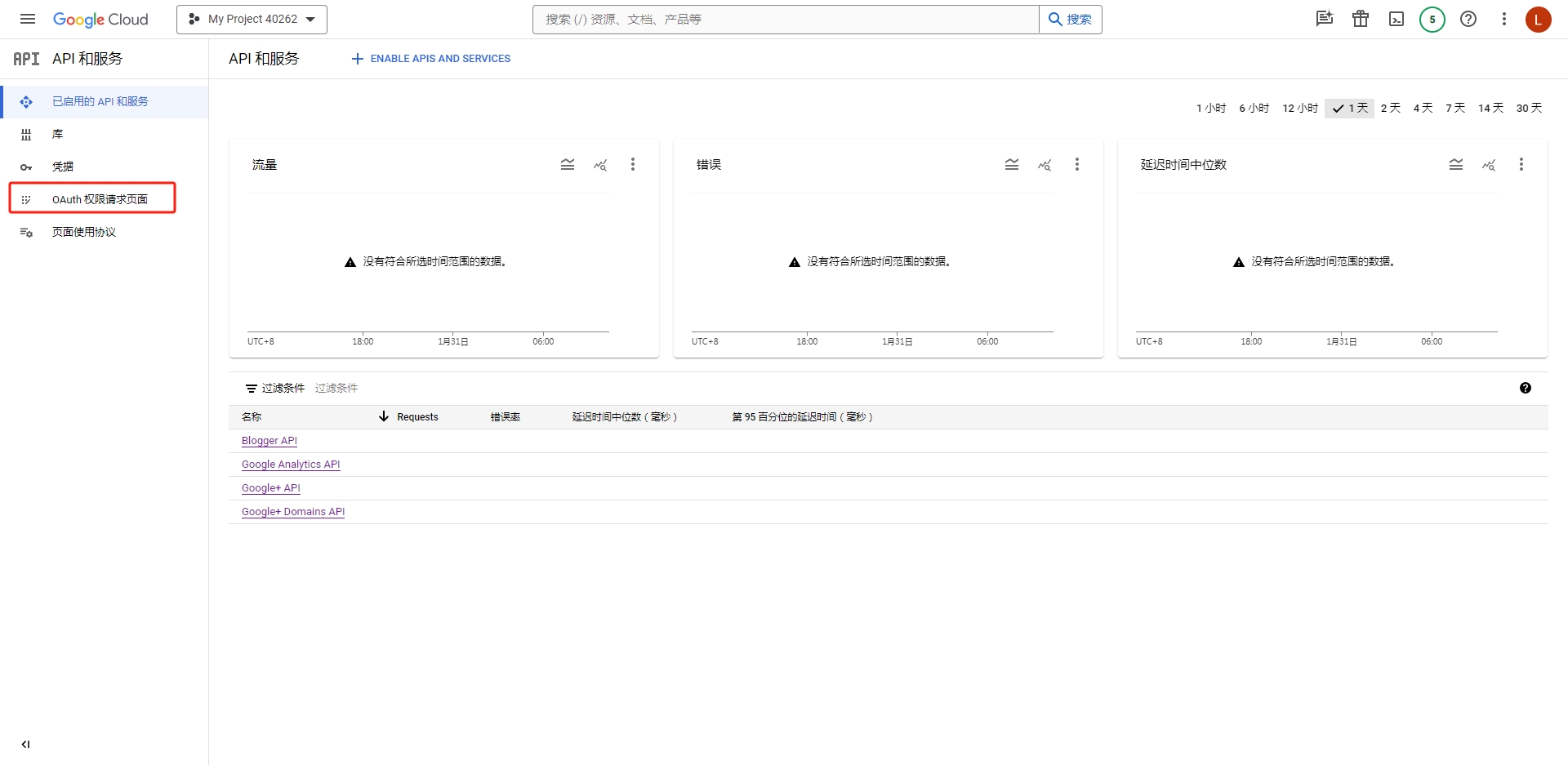Click the library grid icon beside 库
1568x765 pixels.
(x=26, y=134)
